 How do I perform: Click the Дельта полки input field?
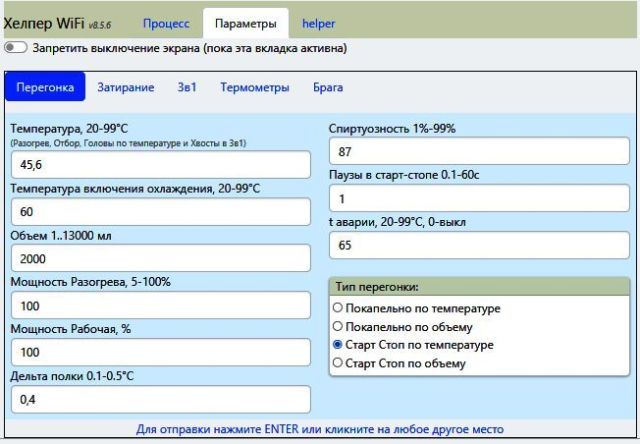point(160,399)
